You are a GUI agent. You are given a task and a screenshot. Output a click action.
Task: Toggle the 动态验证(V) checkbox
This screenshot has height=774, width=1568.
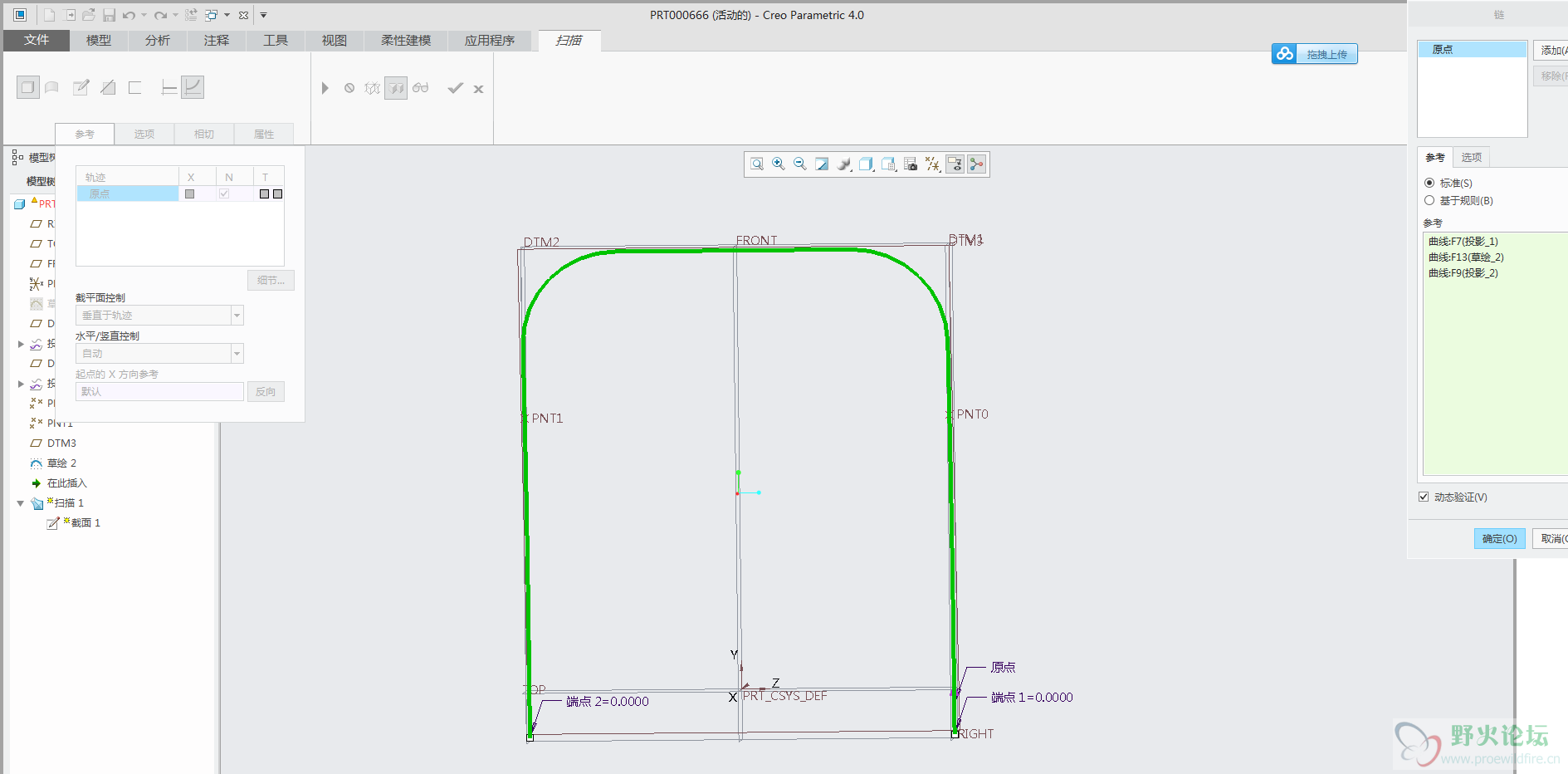click(x=1424, y=497)
